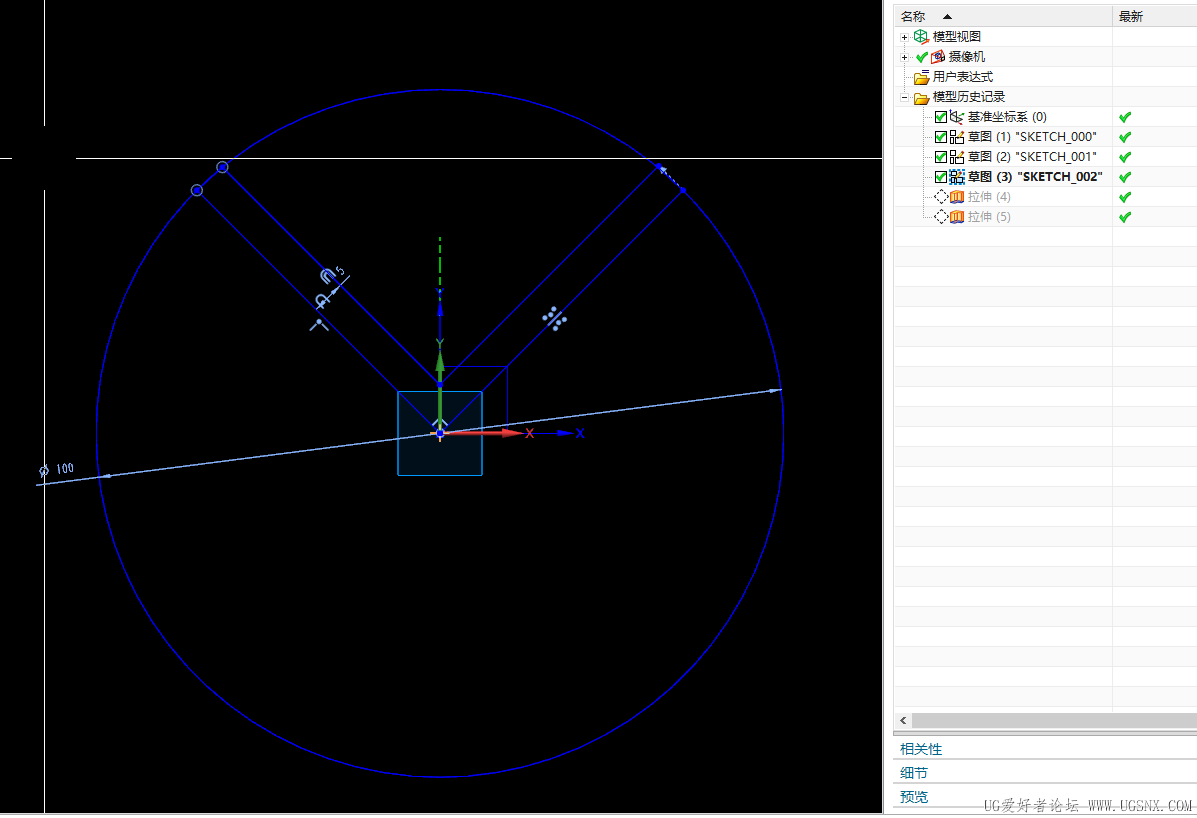The width and height of the screenshot is (1197, 818).
Task: Click the green Y axis arrow handle
Action: pos(440,361)
